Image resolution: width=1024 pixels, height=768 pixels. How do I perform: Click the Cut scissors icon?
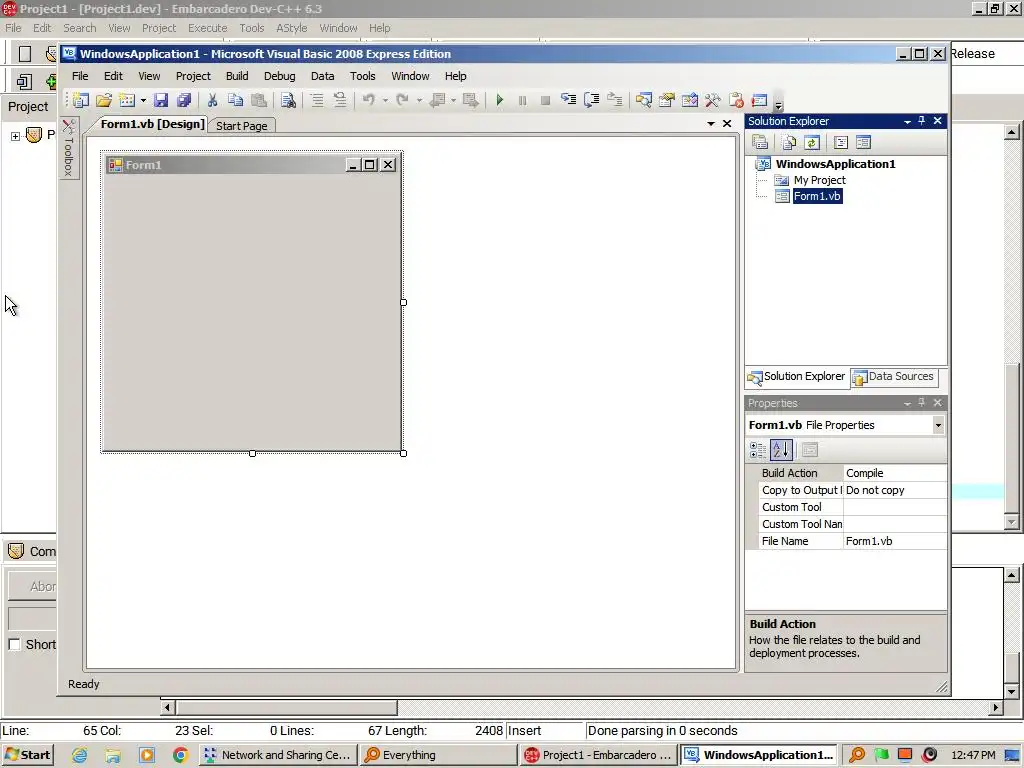212,100
